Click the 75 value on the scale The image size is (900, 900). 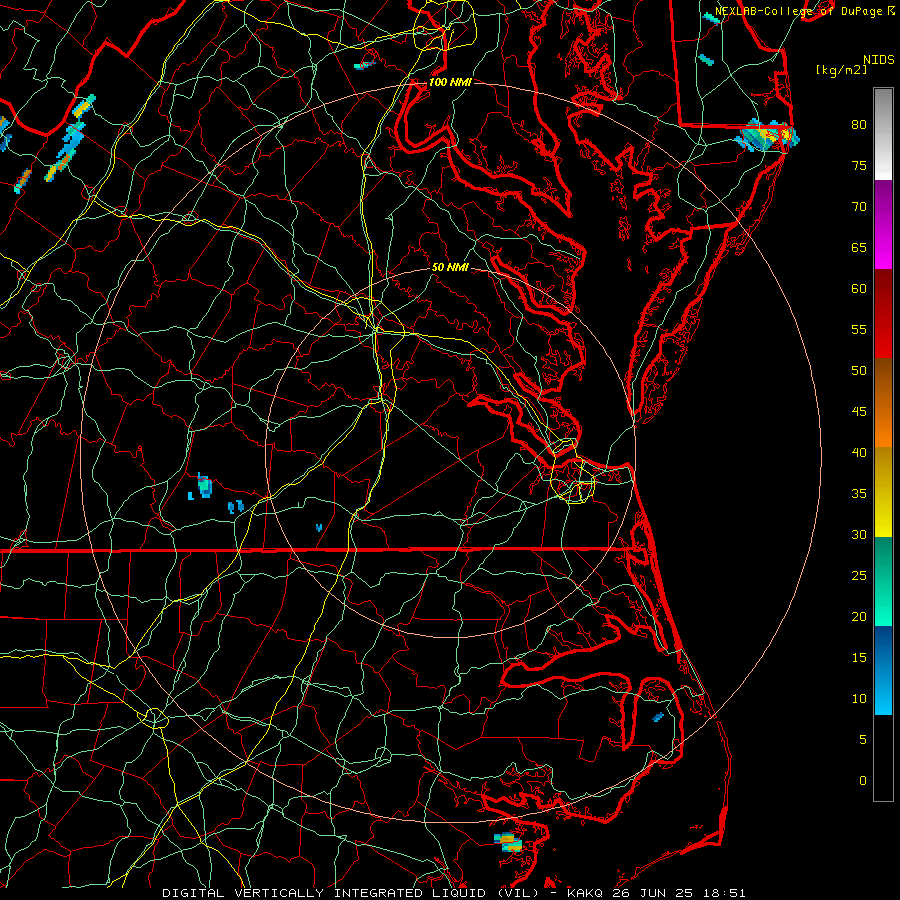tap(859, 165)
